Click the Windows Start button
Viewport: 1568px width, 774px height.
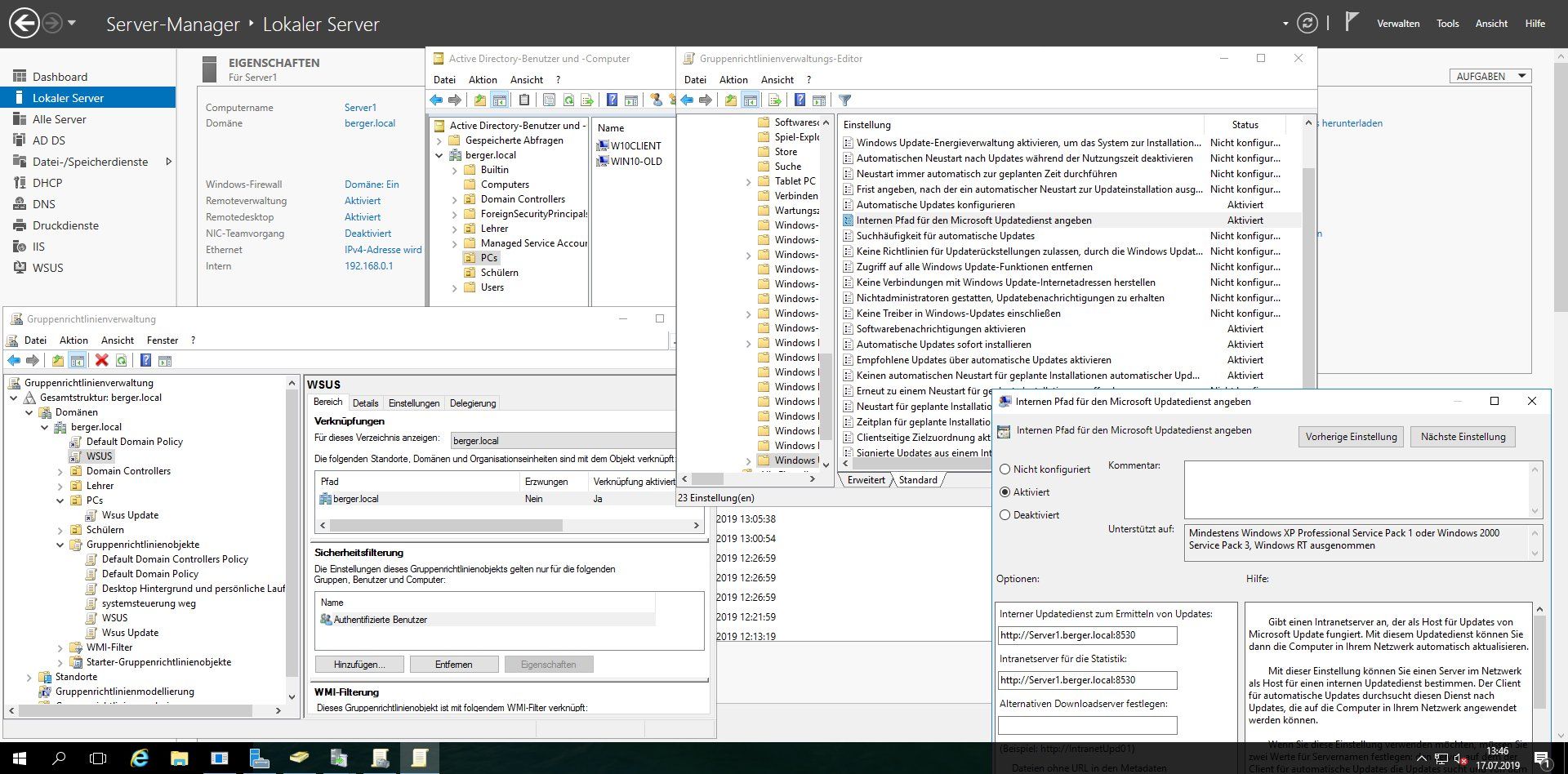20,758
